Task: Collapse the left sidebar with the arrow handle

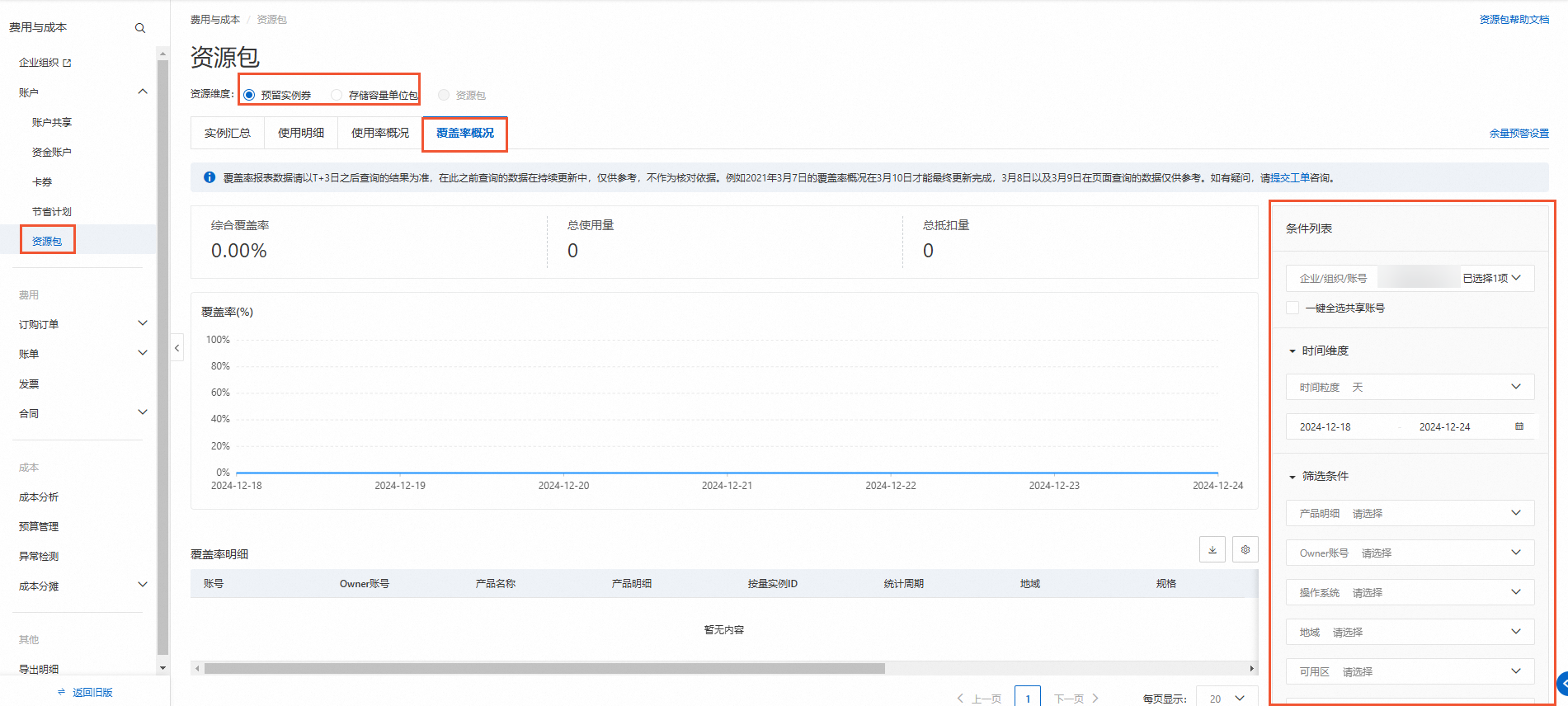Action: (x=177, y=348)
